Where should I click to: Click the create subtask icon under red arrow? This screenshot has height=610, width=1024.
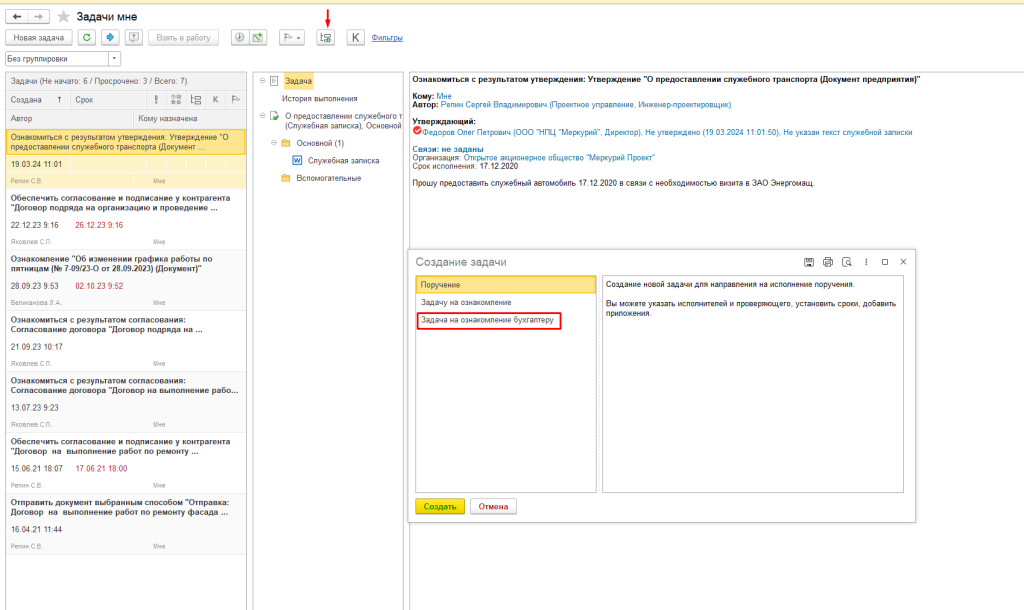pyautogui.click(x=325, y=38)
